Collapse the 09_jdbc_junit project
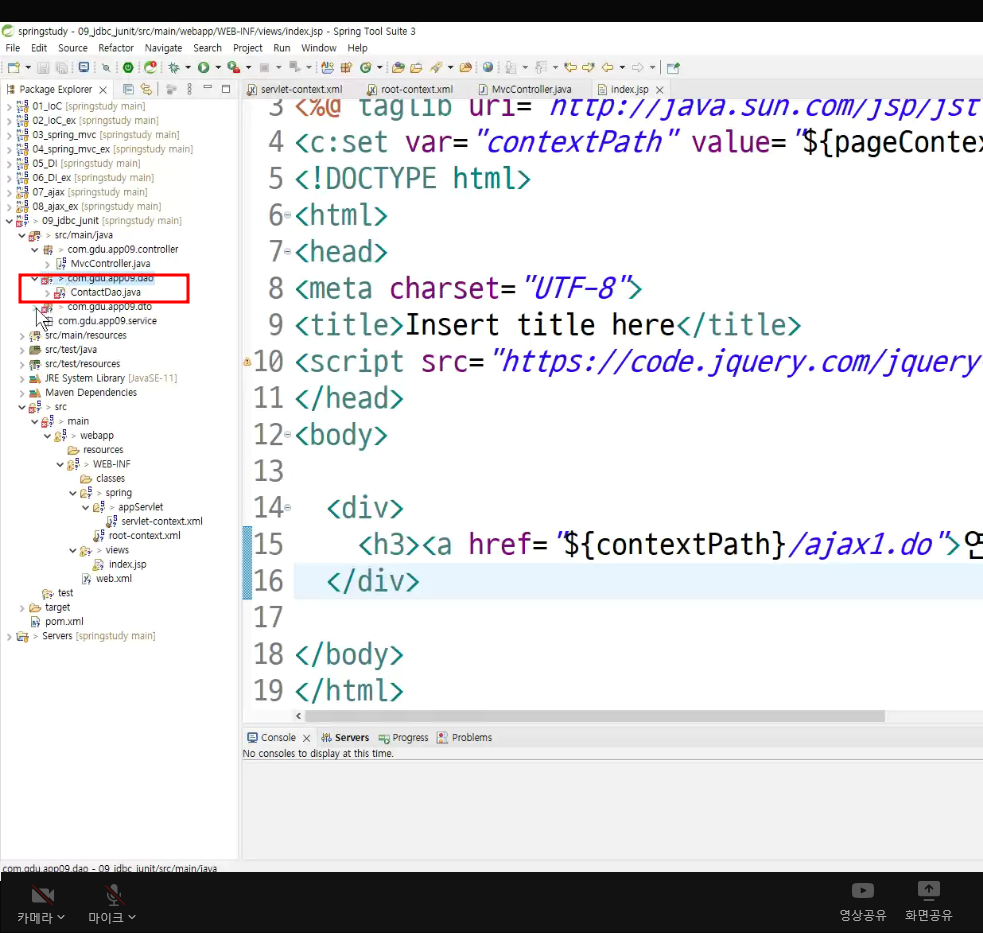983x933 pixels. (x=9, y=221)
